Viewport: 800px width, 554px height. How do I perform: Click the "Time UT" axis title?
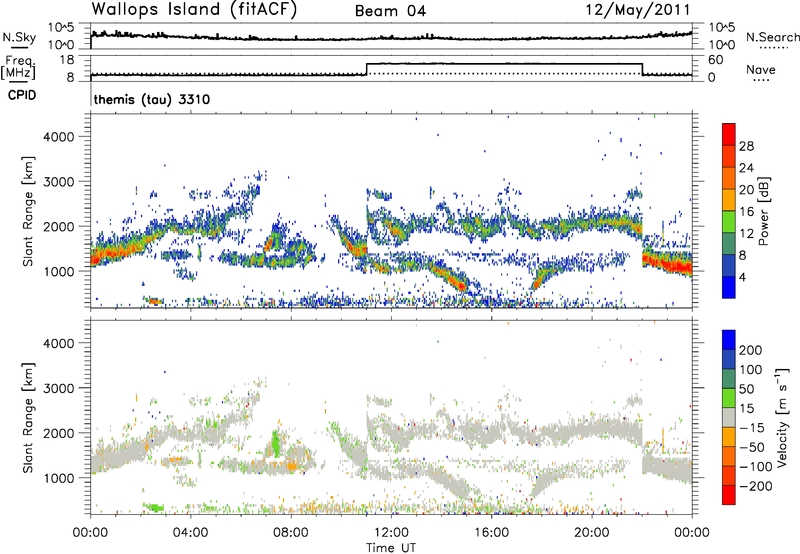[x=391, y=548]
